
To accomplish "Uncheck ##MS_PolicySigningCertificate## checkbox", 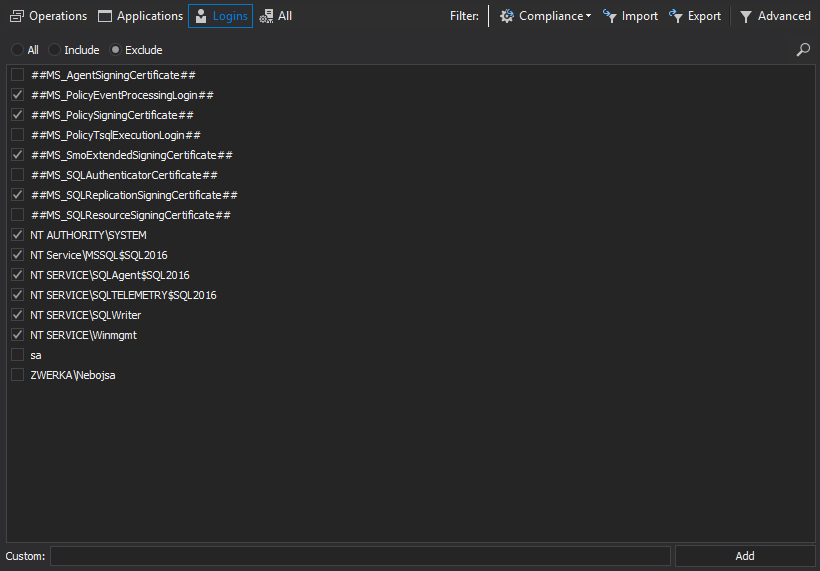I will point(17,115).
